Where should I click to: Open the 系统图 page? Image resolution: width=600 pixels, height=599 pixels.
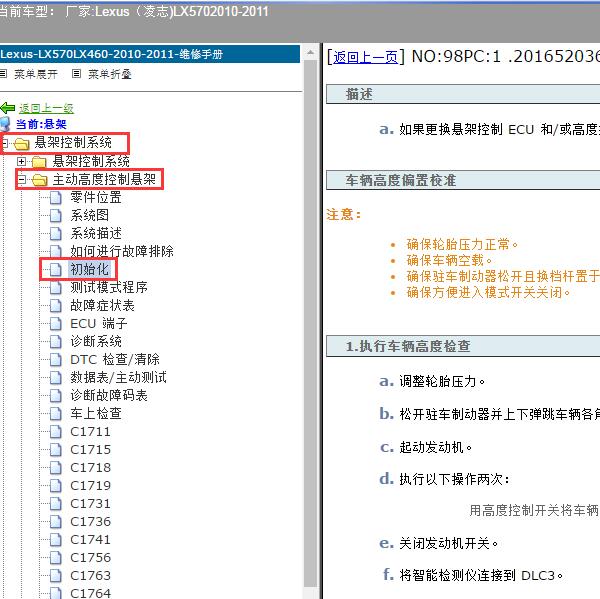pos(89,215)
